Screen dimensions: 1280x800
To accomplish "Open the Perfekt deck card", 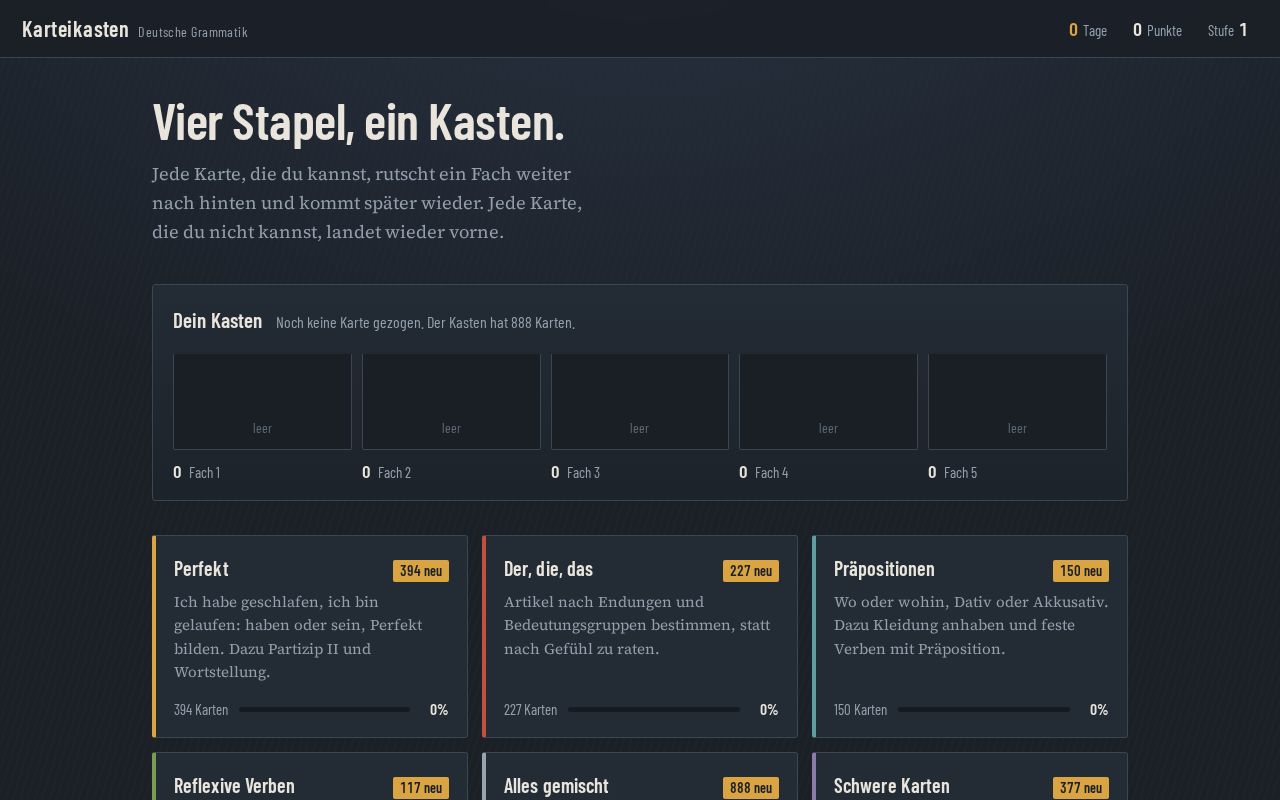I will (310, 637).
